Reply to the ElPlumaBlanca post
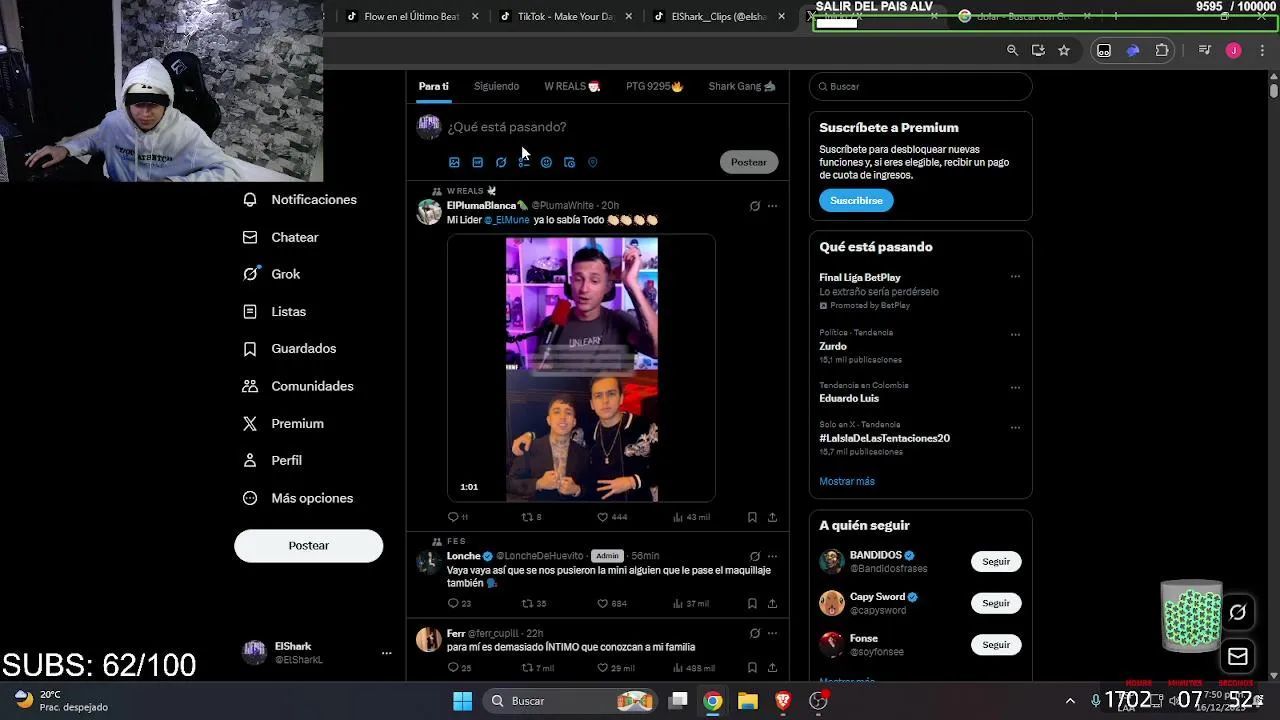The height and width of the screenshot is (720, 1280). [x=457, y=517]
